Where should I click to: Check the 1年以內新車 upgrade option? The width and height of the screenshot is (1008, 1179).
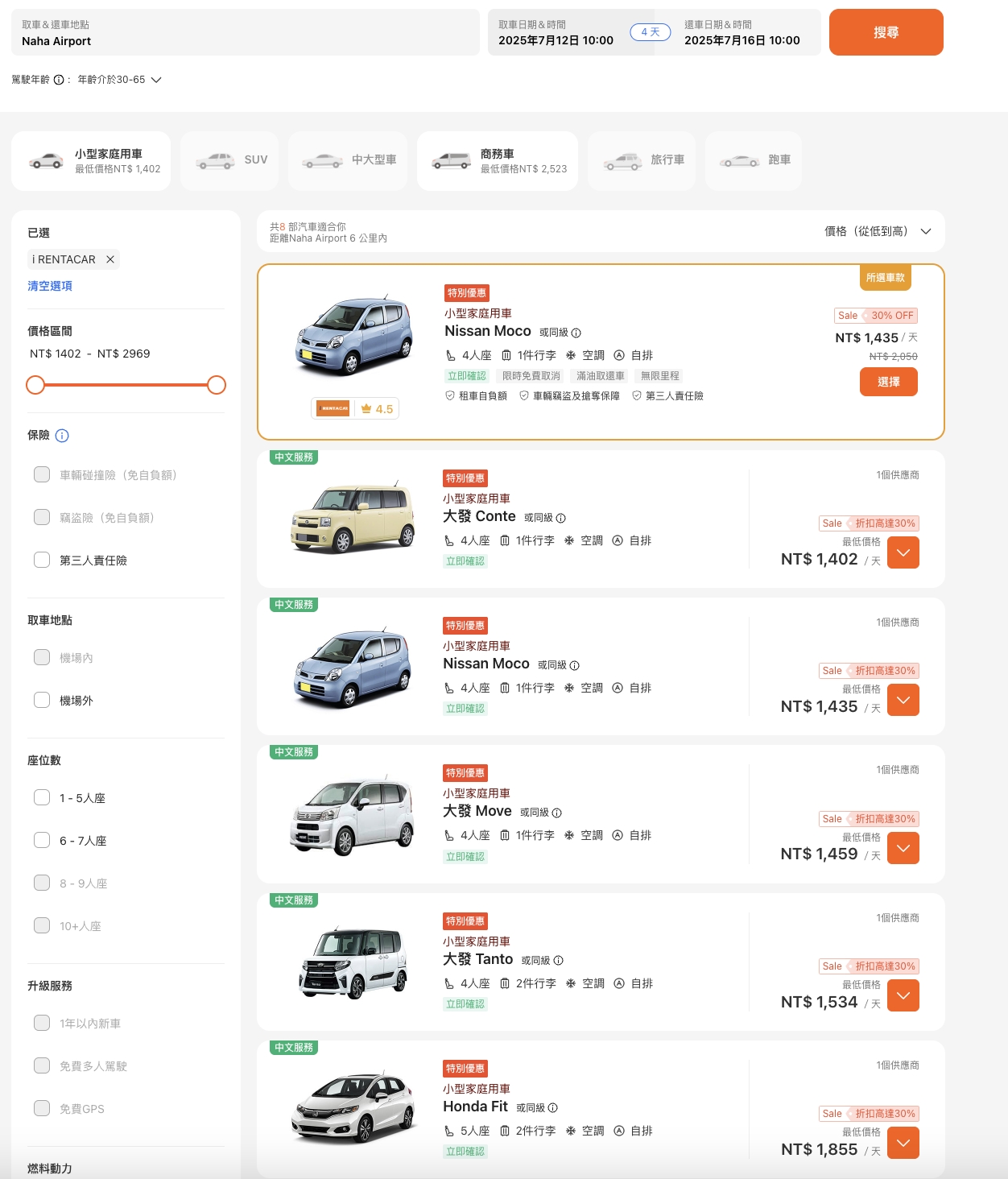tap(42, 1023)
